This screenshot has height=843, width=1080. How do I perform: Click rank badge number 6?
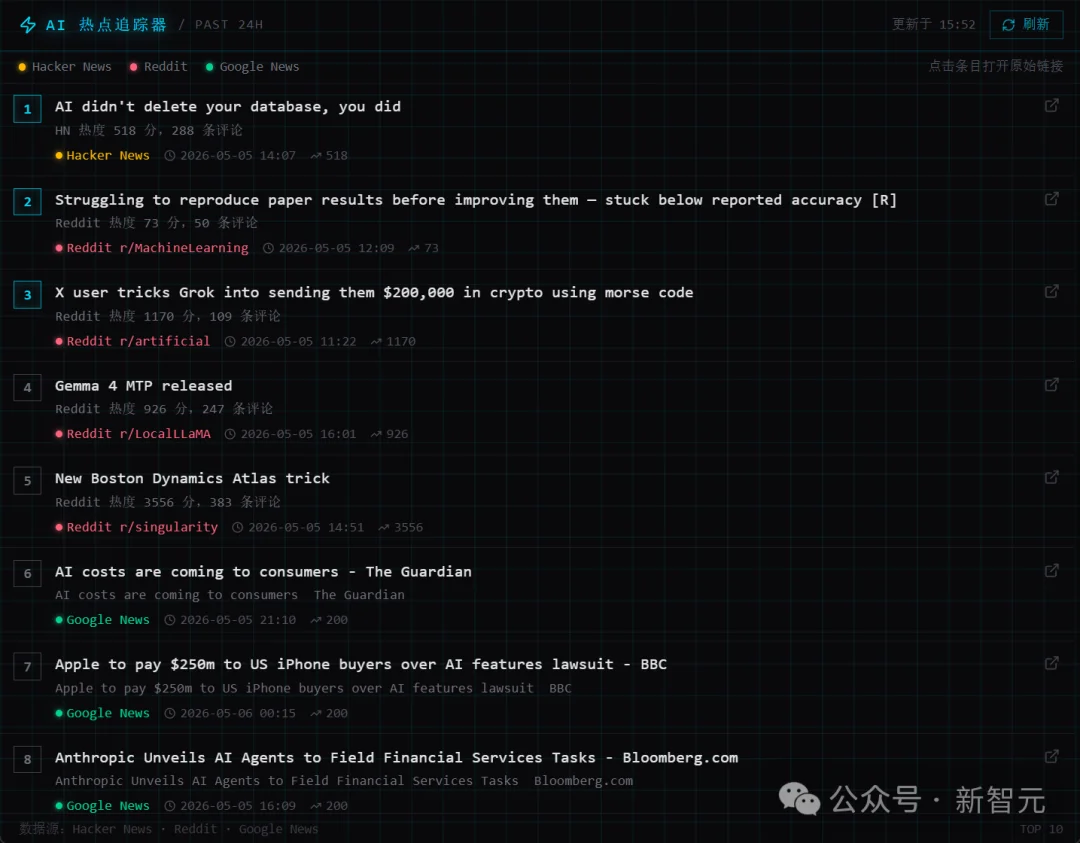(x=28, y=574)
